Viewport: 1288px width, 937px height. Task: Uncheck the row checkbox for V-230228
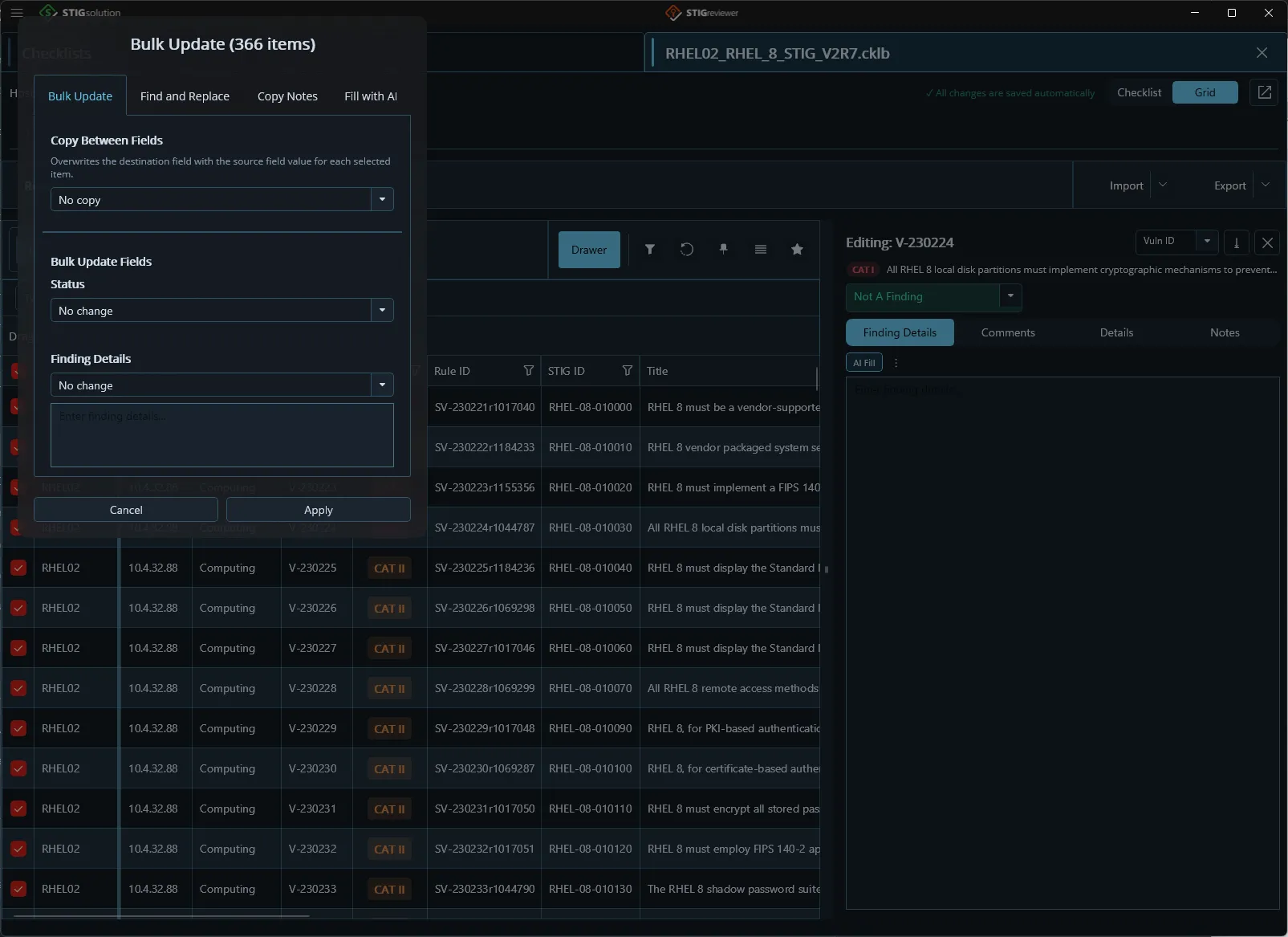(18, 688)
